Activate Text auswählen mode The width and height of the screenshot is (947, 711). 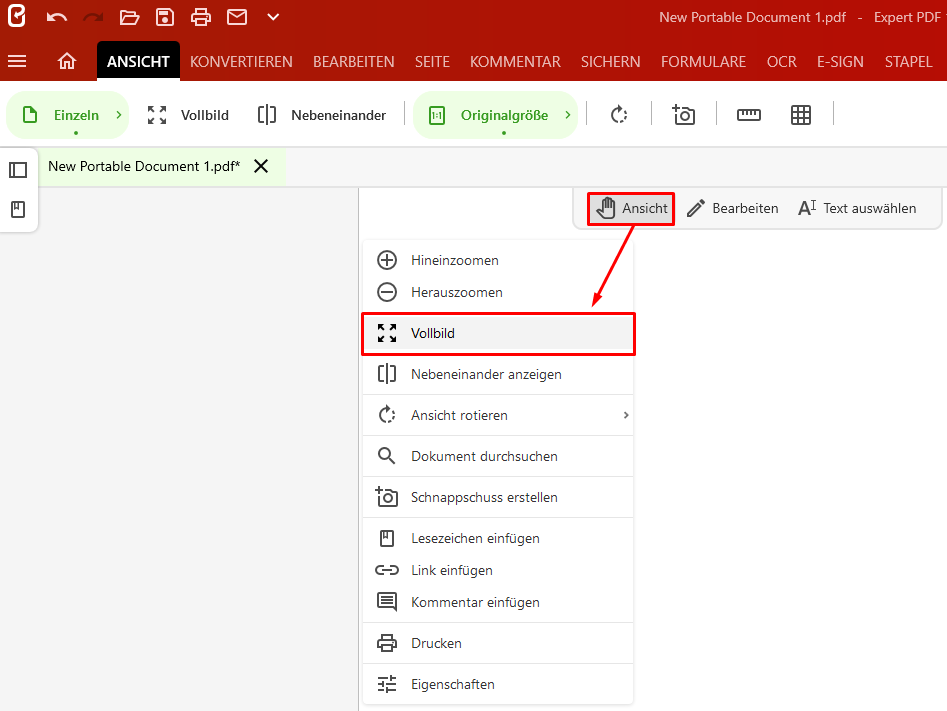pyautogui.click(x=857, y=208)
